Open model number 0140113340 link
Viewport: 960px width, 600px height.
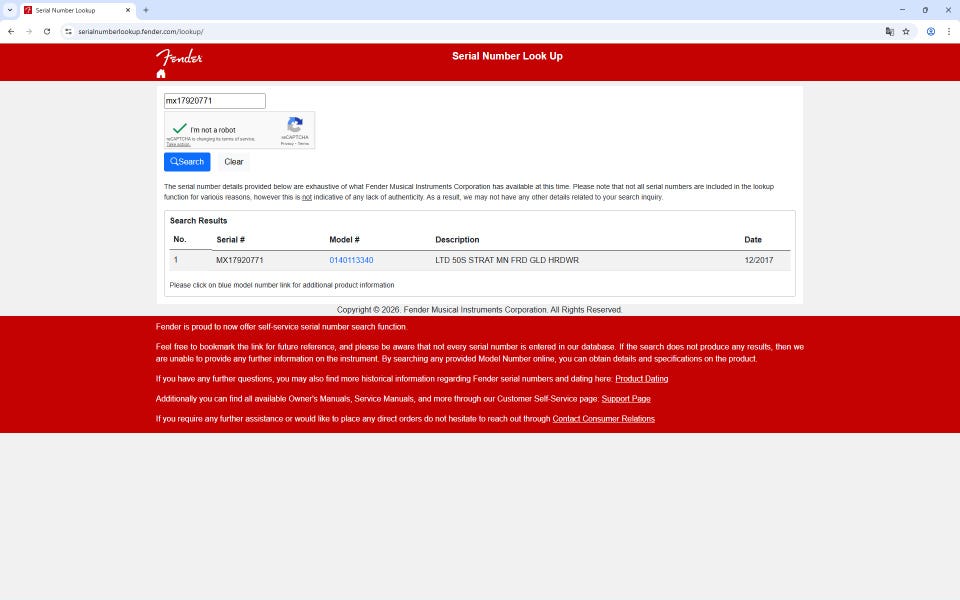[x=351, y=260]
